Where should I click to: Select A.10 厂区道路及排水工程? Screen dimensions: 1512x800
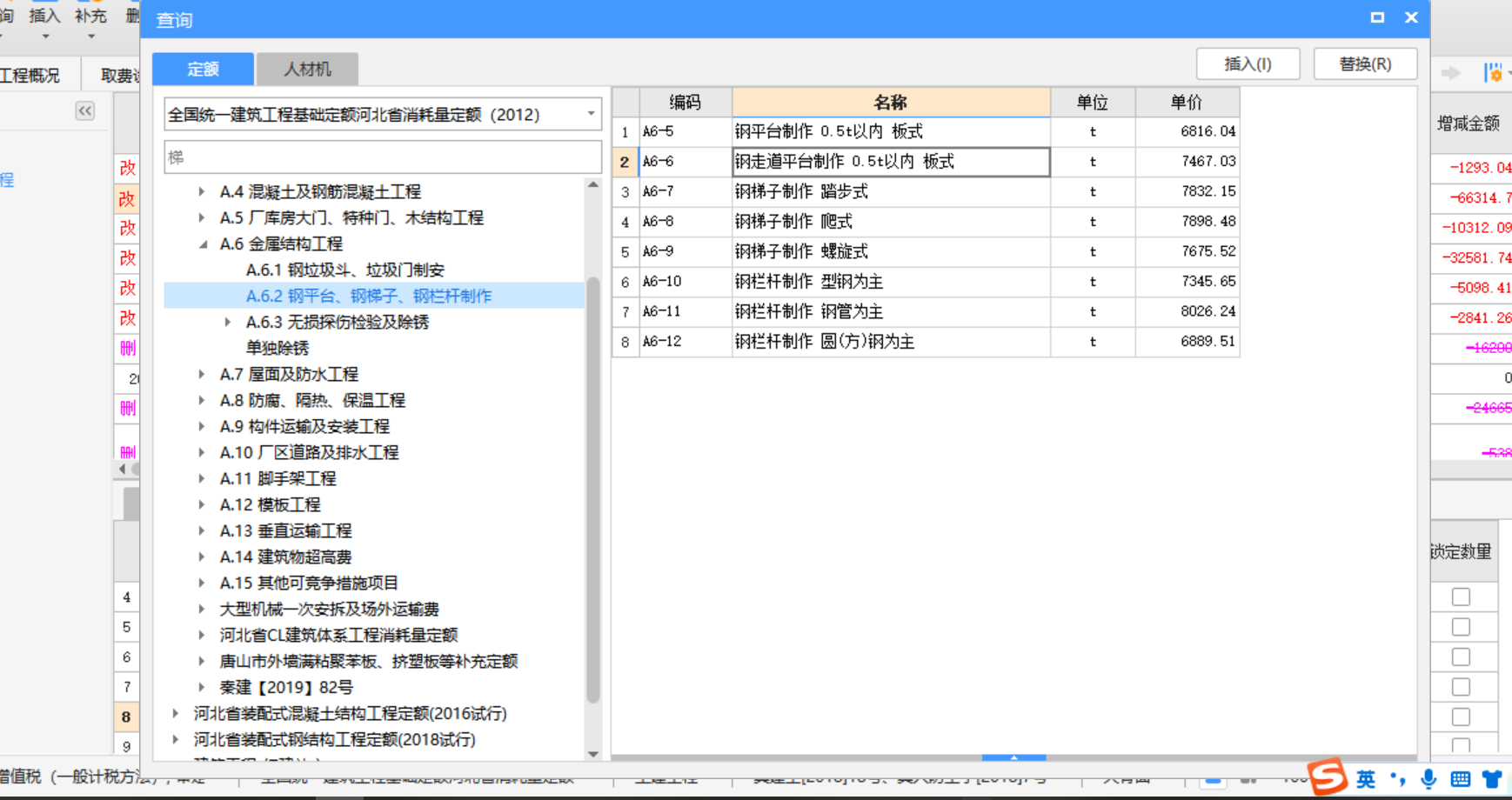click(309, 452)
